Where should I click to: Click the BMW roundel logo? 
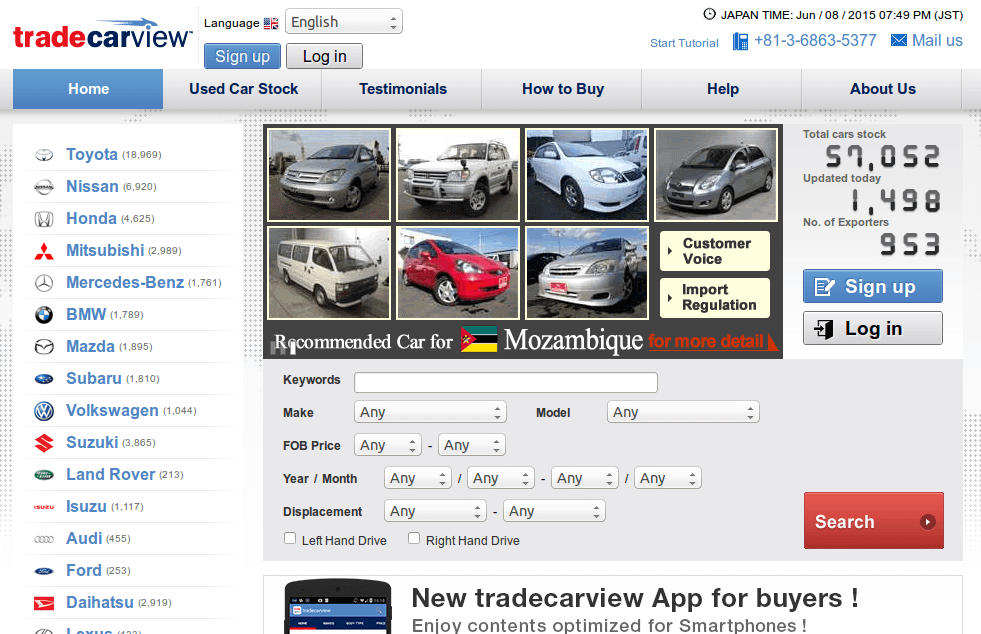click(44, 315)
